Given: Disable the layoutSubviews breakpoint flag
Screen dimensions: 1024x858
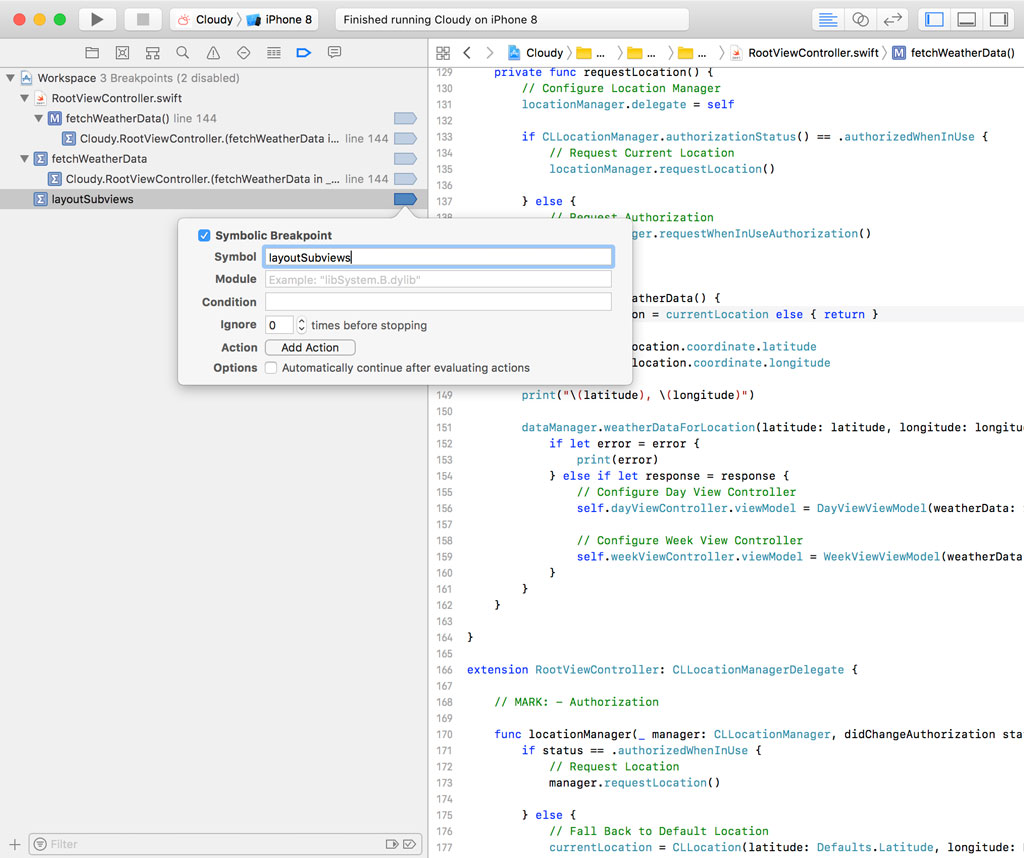Looking at the screenshot, I should pos(404,199).
